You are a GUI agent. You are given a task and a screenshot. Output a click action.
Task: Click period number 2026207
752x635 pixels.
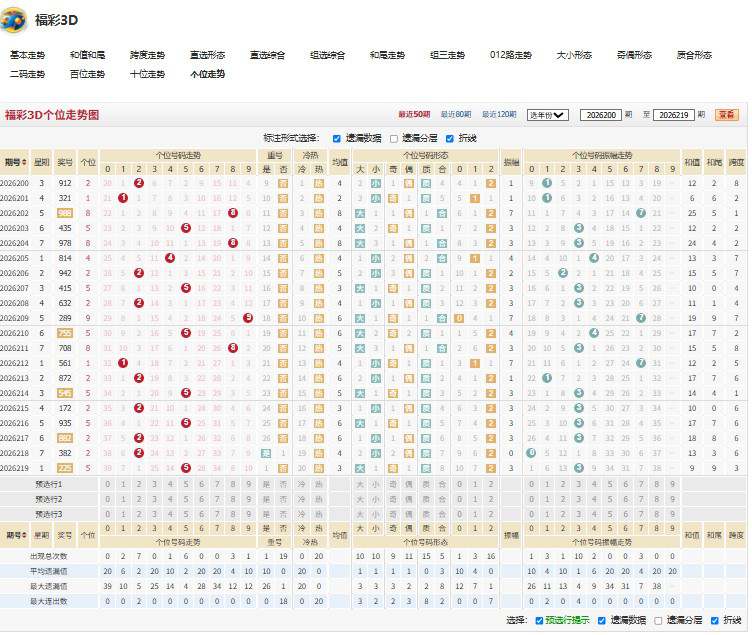click(x=14, y=288)
